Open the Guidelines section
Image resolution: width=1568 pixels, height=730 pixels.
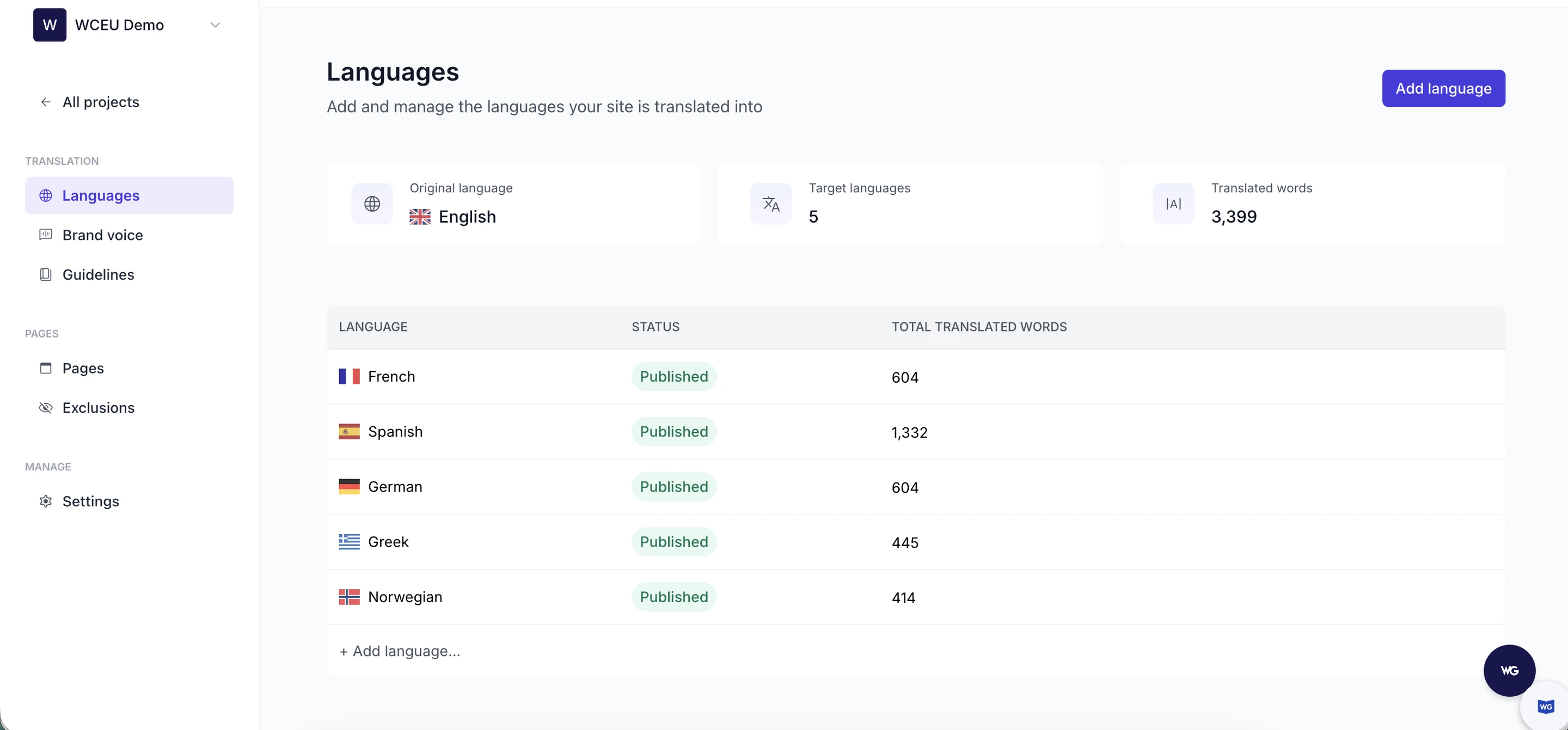click(98, 274)
